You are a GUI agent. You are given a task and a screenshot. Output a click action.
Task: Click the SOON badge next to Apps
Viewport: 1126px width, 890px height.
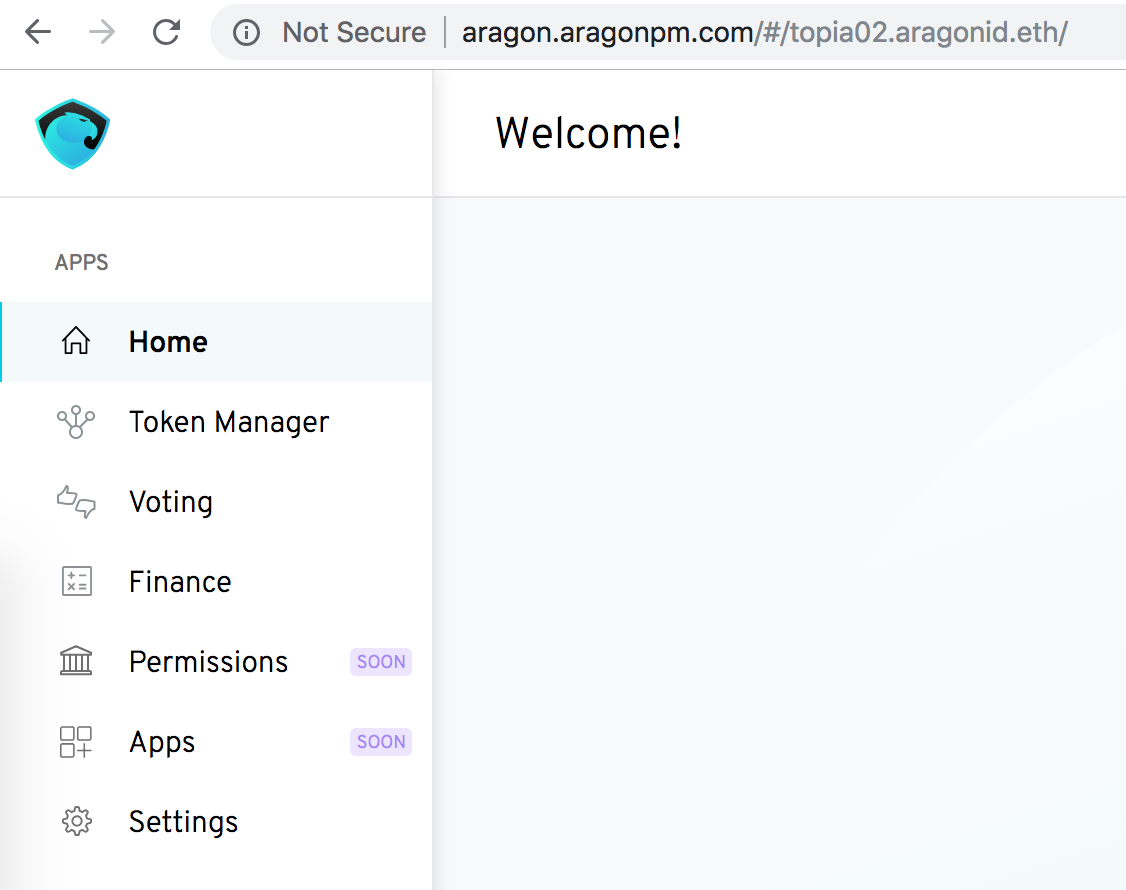tap(381, 741)
